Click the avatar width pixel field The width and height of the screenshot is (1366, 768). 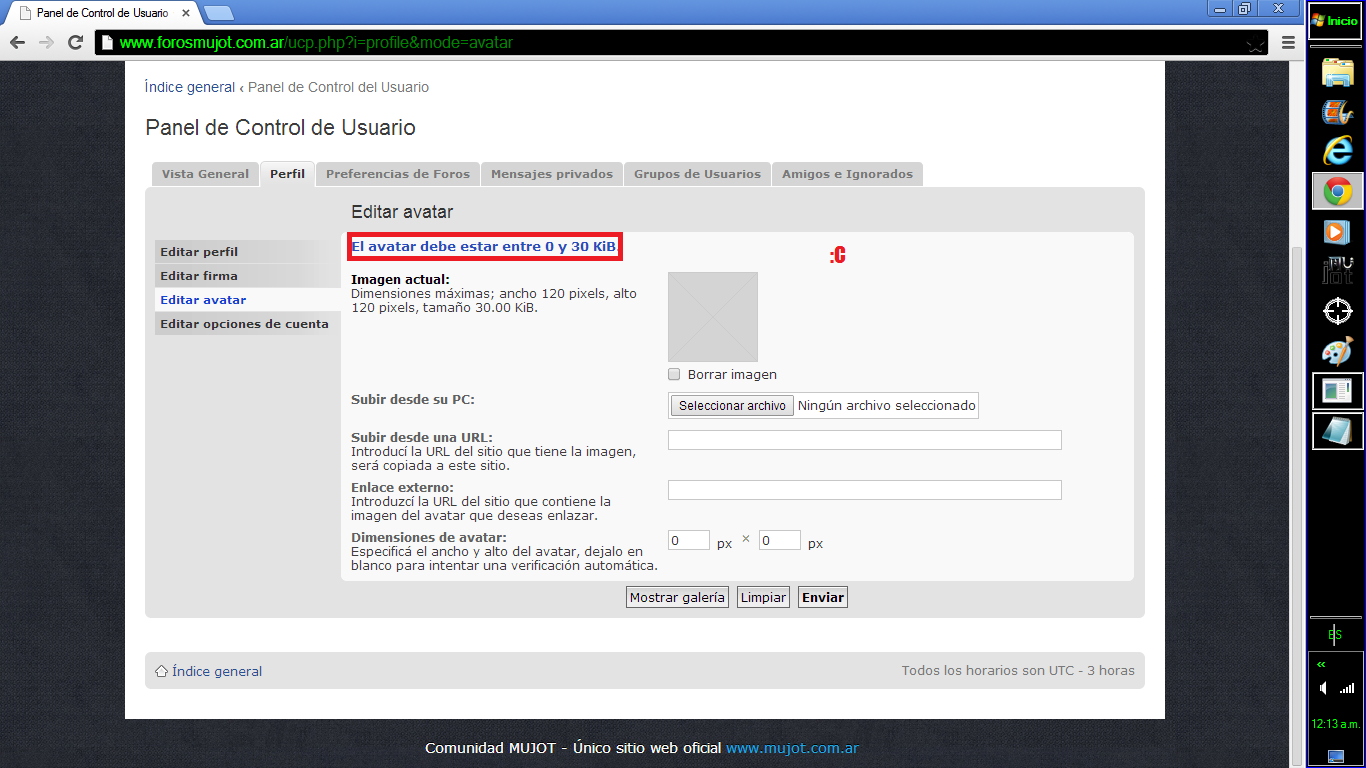(688, 541)
